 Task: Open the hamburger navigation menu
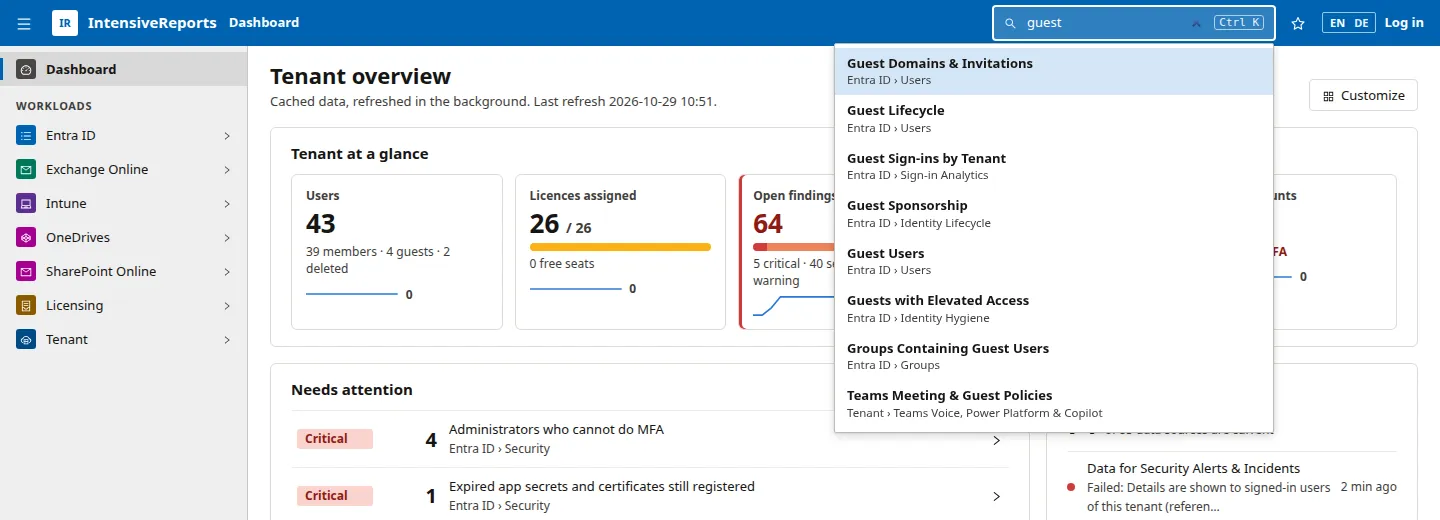pos(24,23)
